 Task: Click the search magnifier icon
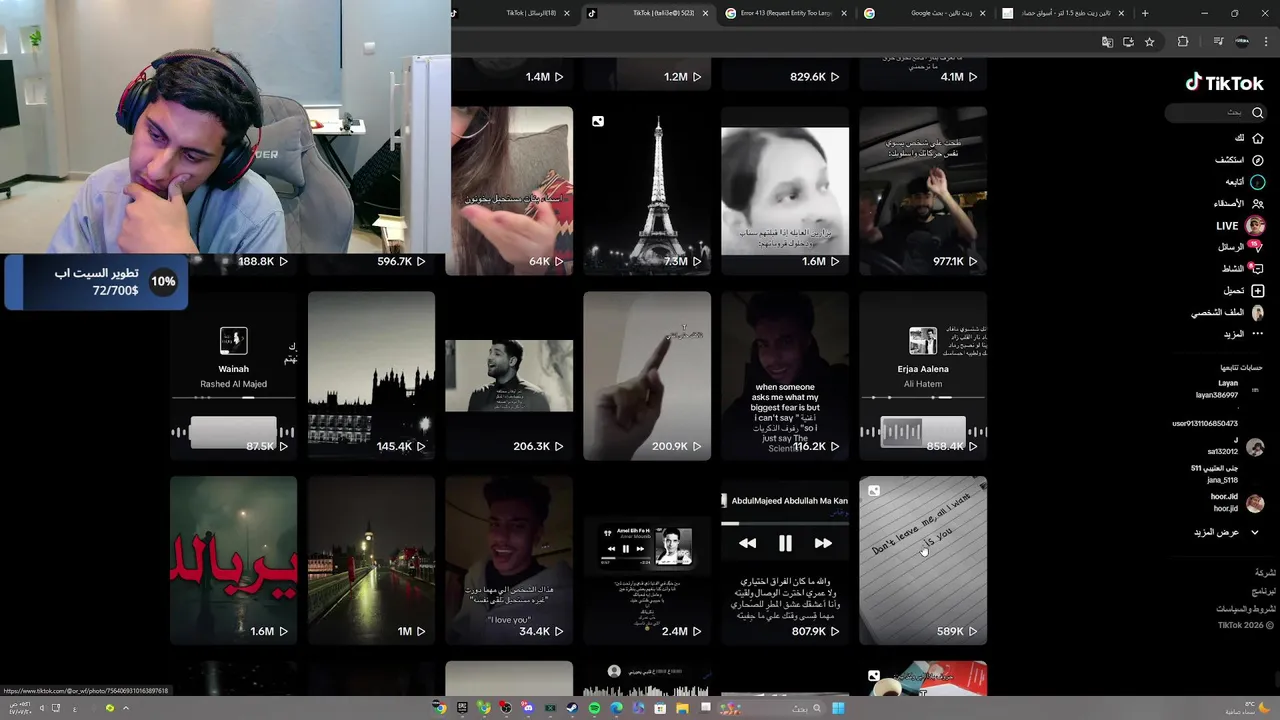click(x=1258, y=112)
